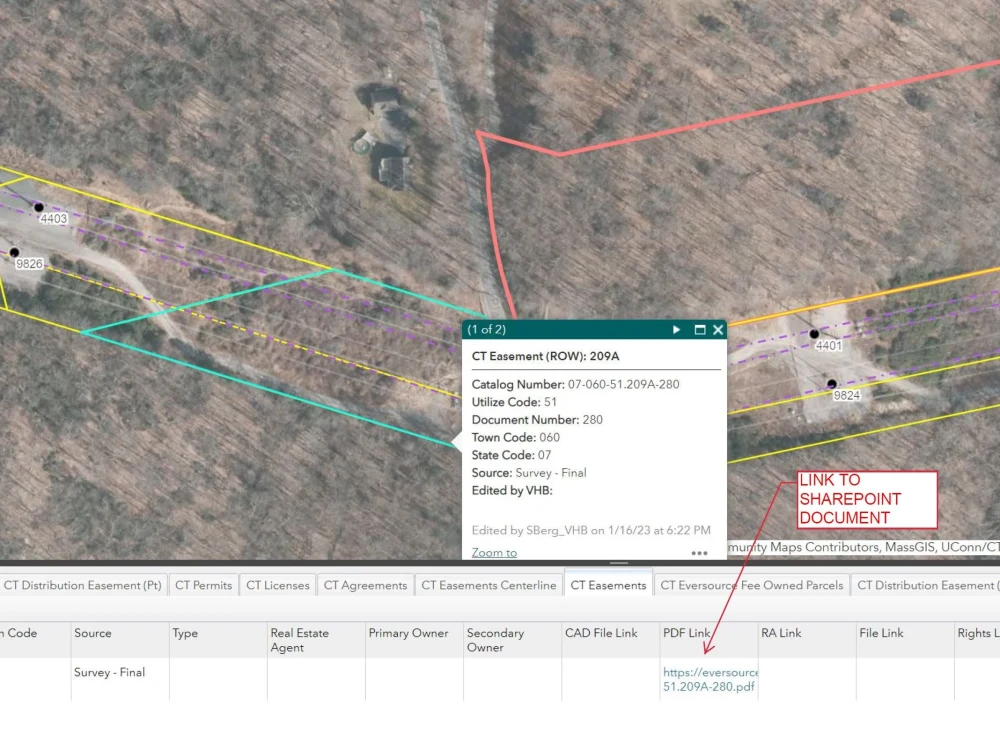Select the CT Agreements tab
Screen dimensions: 1000x750
click(365, 585)
